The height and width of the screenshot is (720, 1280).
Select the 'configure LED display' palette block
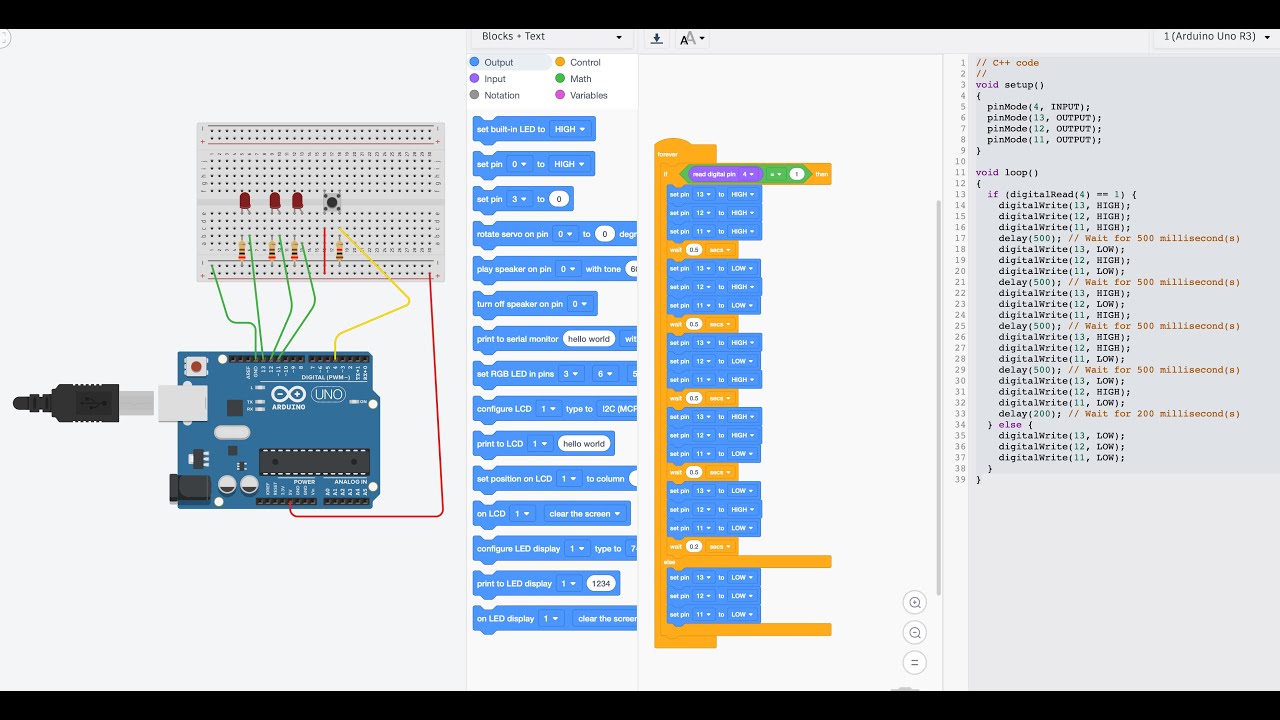tap(555, 549)
